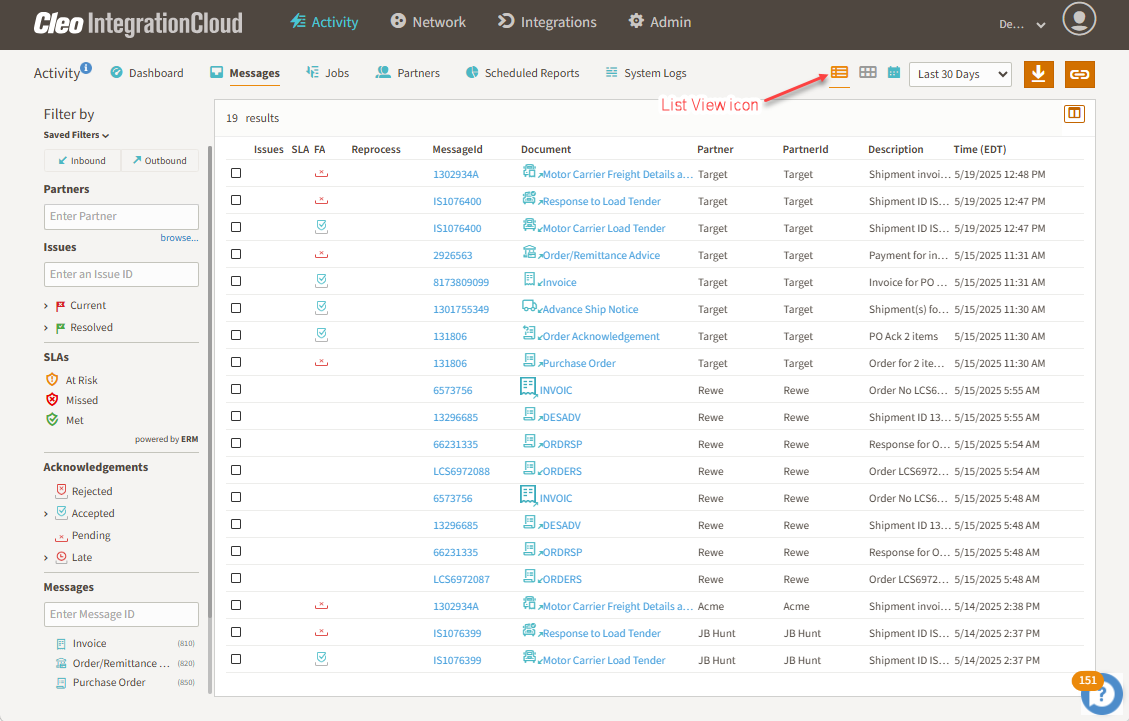The width and height of the screenshot is (1129, 721).
Task: Expand the Late acknowledgements arrow
Action: [46, 557]
